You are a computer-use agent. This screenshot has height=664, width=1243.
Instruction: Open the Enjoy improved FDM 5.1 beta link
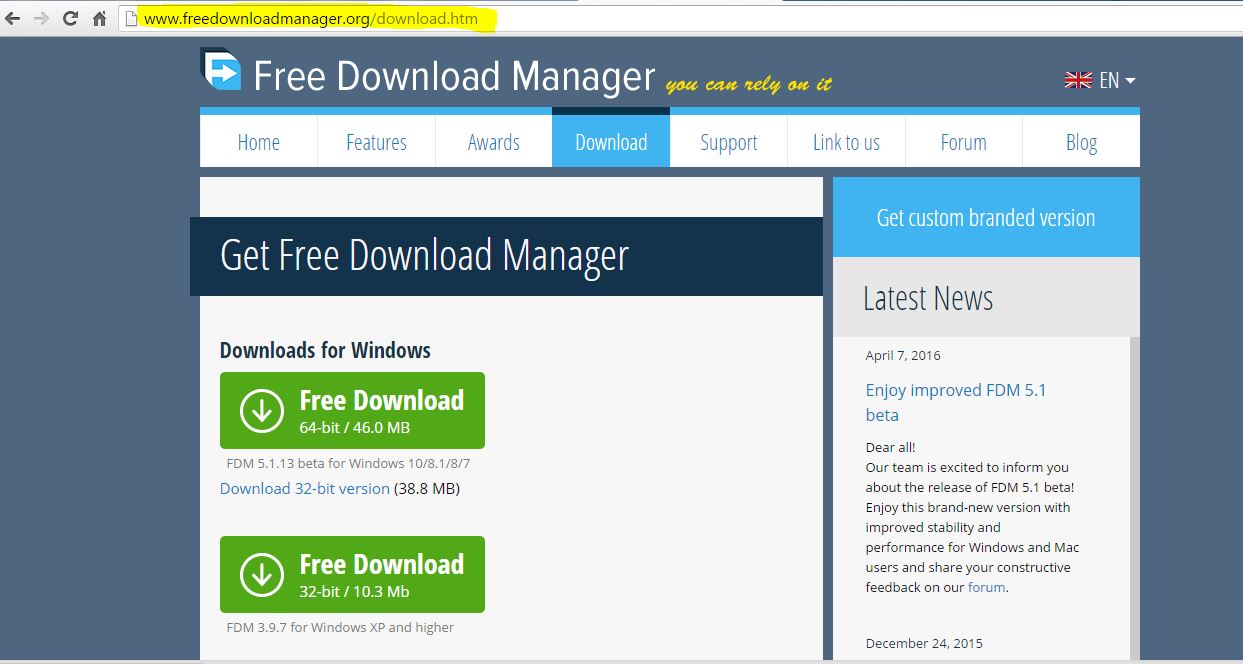[x=956, y=402]
